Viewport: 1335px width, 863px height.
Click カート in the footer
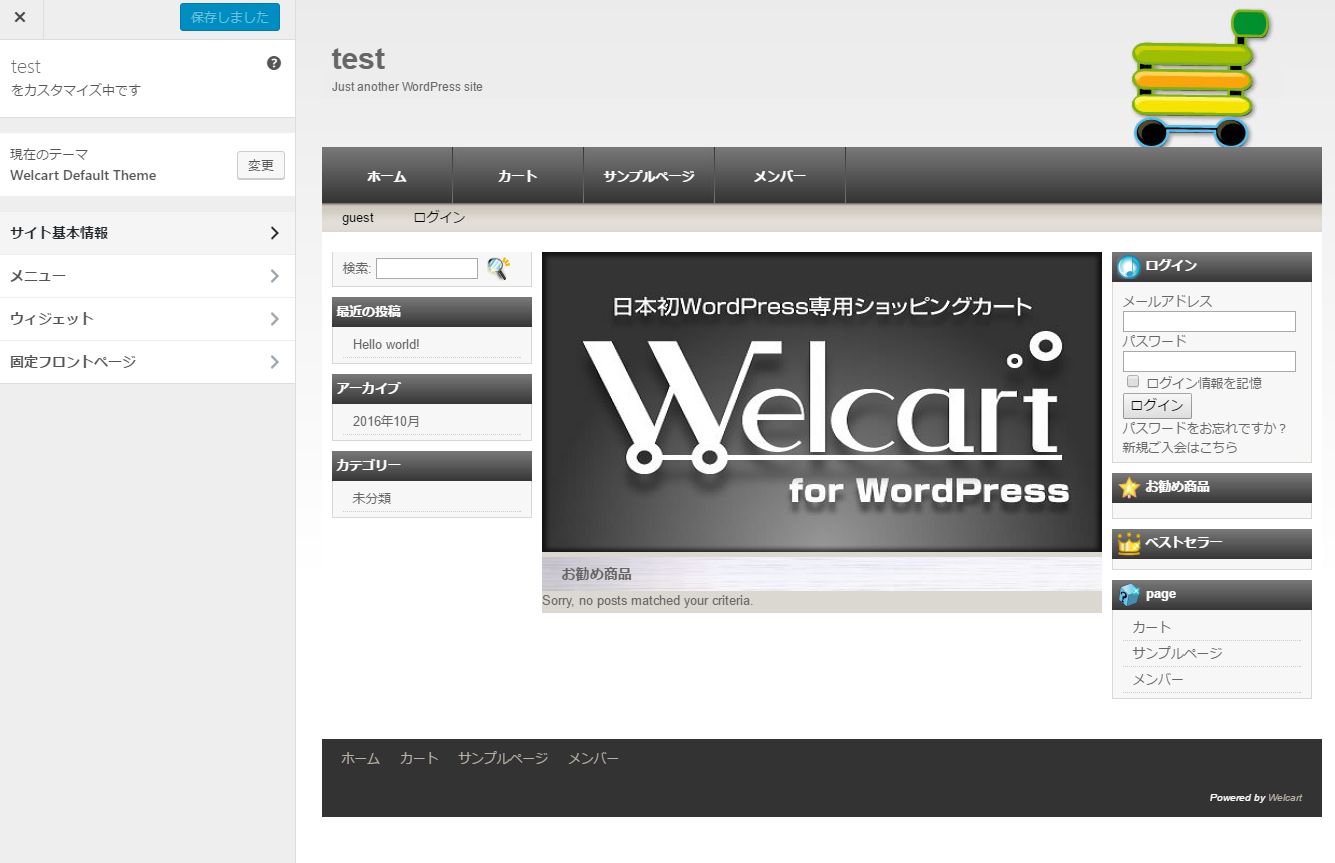click(x=419, y=758)
